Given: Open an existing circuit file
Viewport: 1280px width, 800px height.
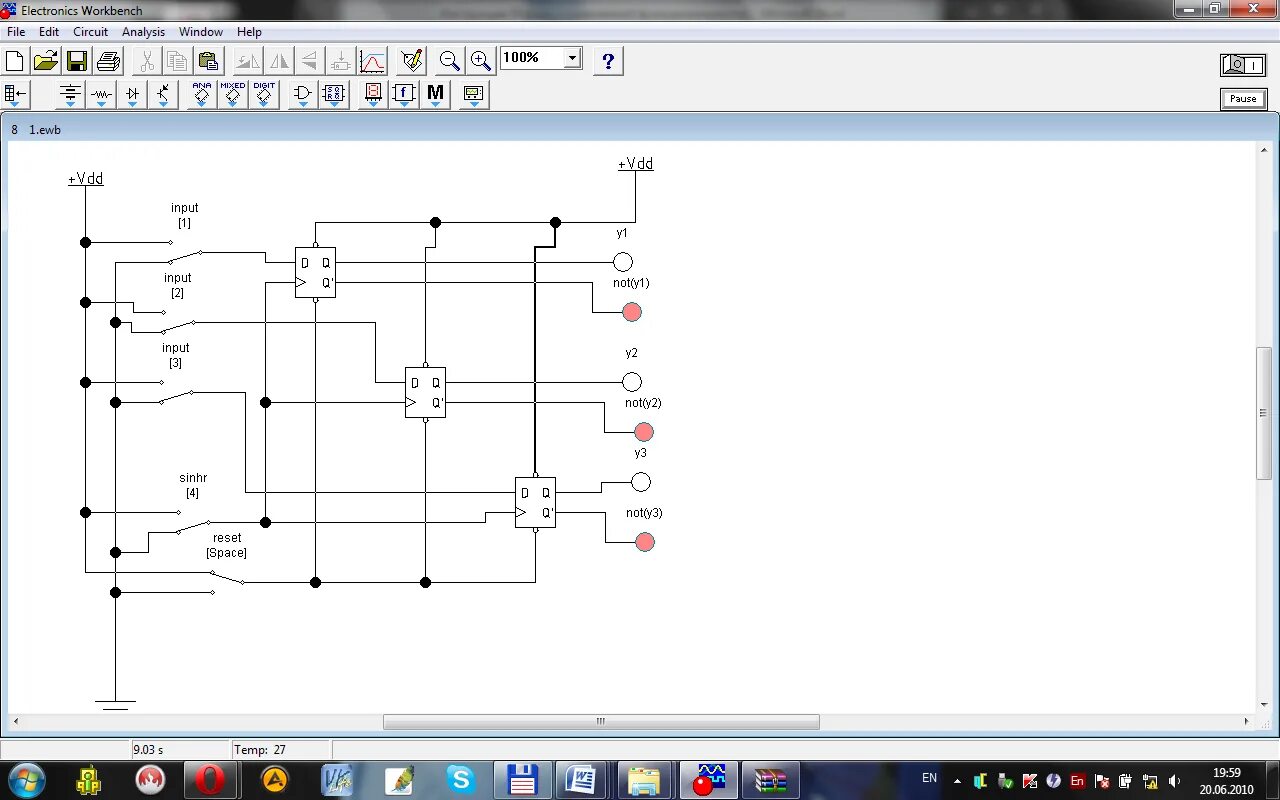Looking at the screenshot, I should (46, 61).
